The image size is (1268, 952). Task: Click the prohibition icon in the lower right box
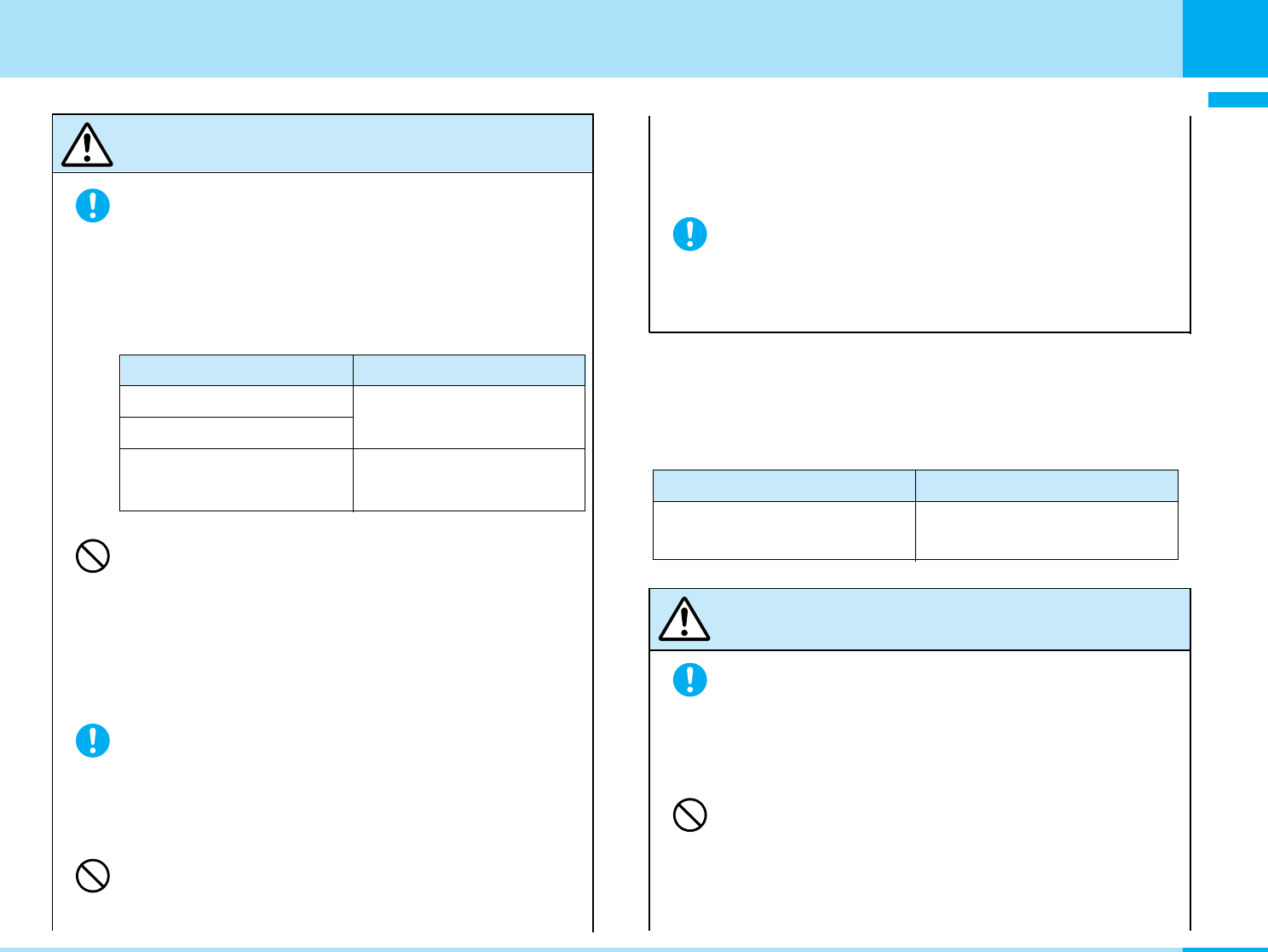click(x=690, y=816)
